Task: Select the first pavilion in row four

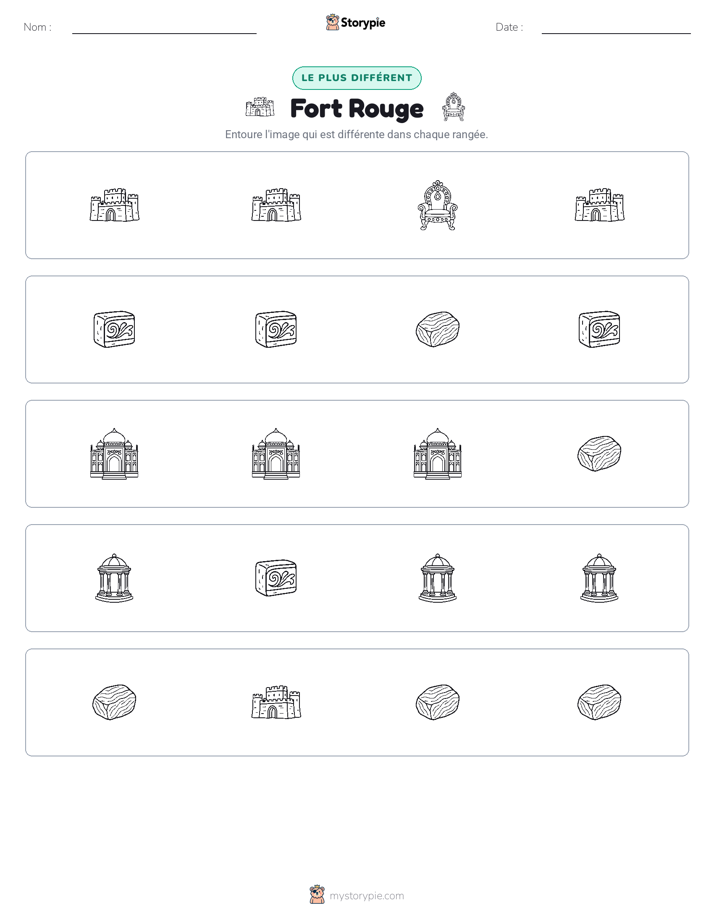Action: click(114, 578)
